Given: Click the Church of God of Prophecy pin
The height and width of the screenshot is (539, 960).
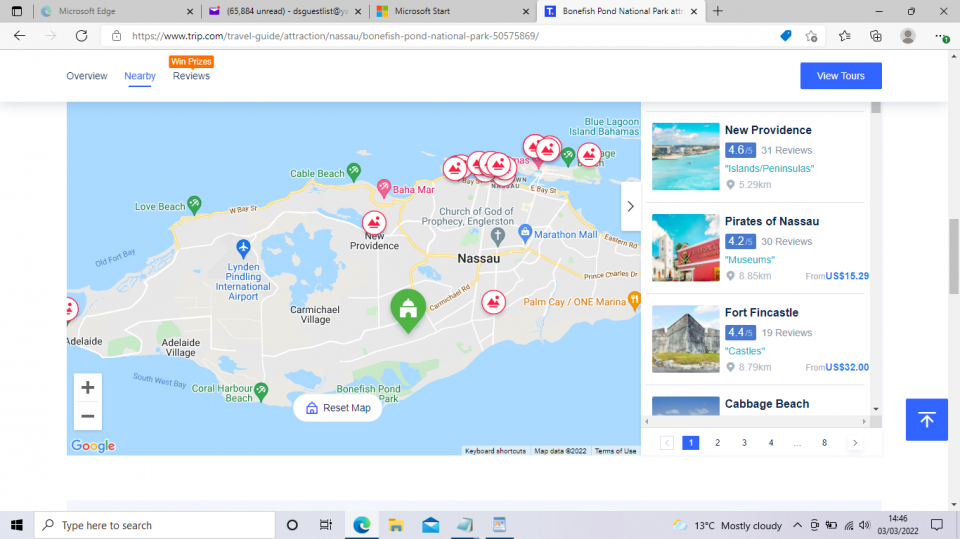Looking at the screenshot, I should coord(498,236).
